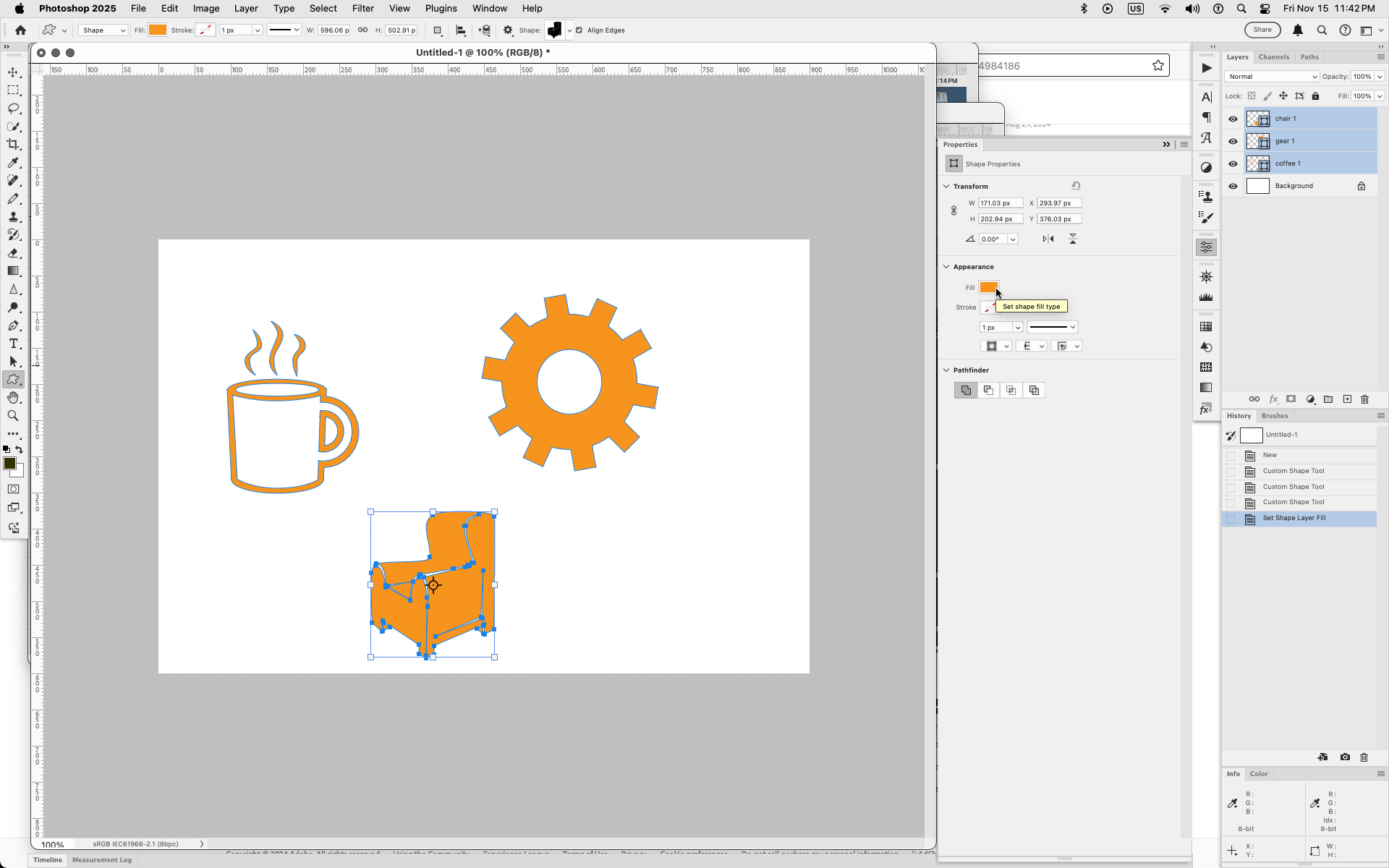Screen dimensions: 1389x868
Task: Switch to the Channels tab
Action: [x=1274, y=57]
